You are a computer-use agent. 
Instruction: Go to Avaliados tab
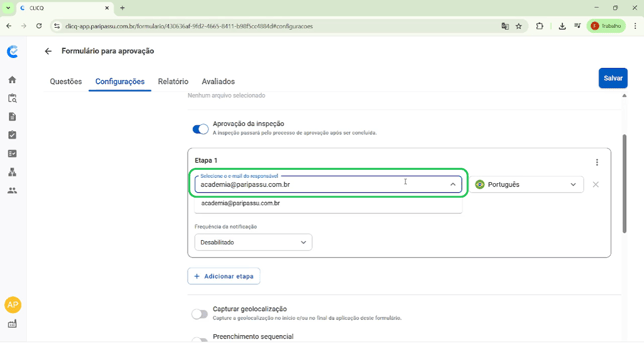coord(218,81)
